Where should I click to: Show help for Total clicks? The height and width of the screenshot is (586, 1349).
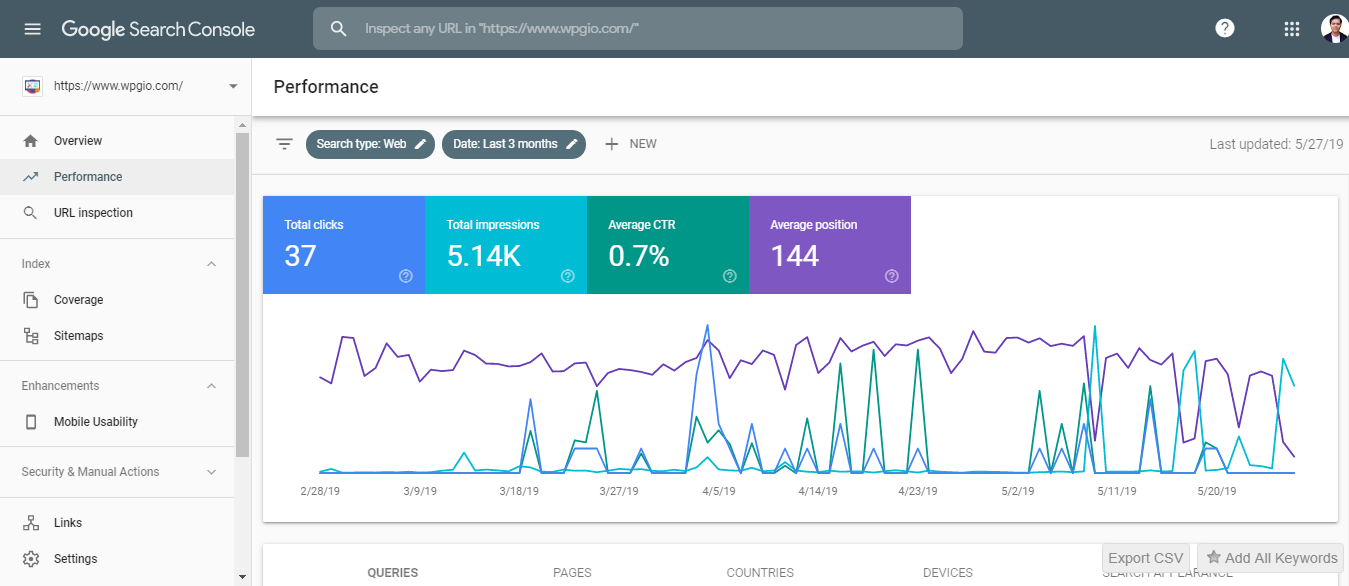click(406, 276)
